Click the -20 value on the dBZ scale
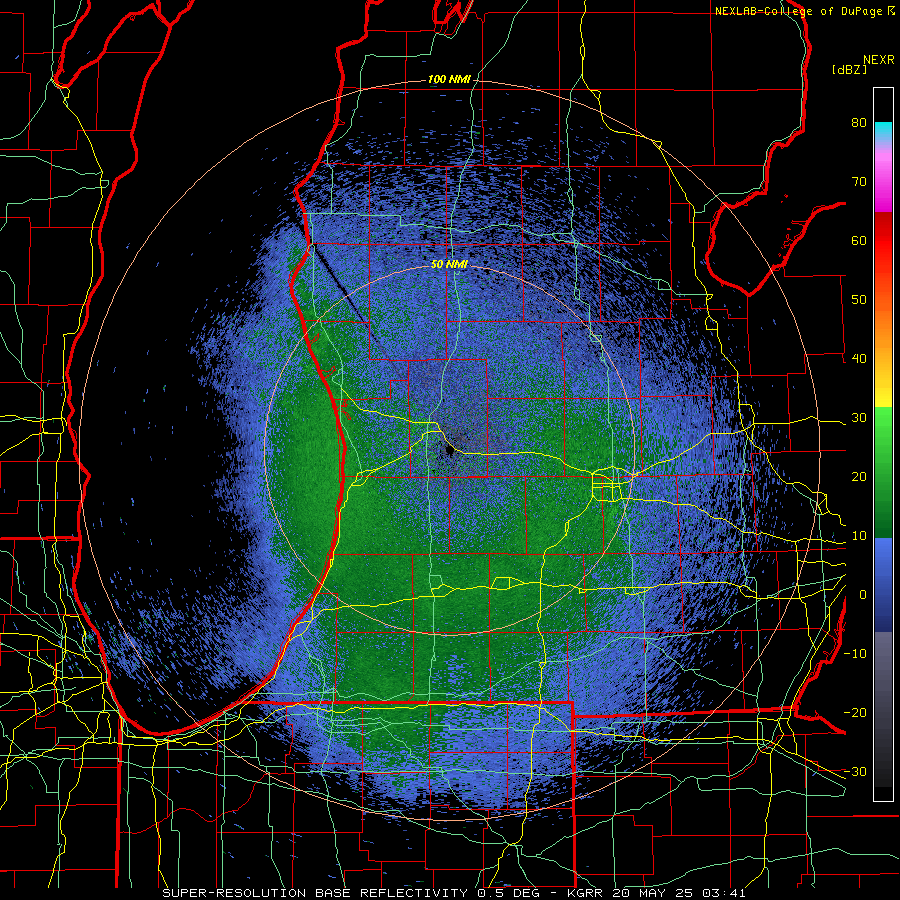 pyautogui.click(x=855, y=713)
